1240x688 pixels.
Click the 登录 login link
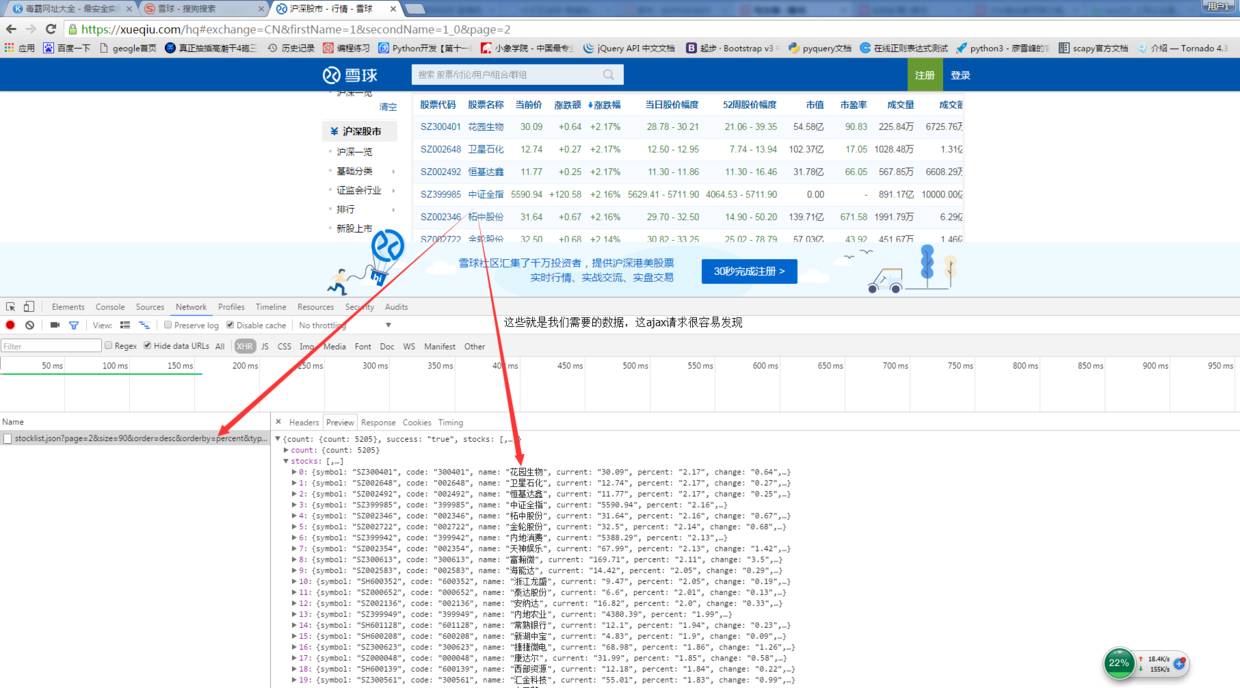[x=960, y=75]
